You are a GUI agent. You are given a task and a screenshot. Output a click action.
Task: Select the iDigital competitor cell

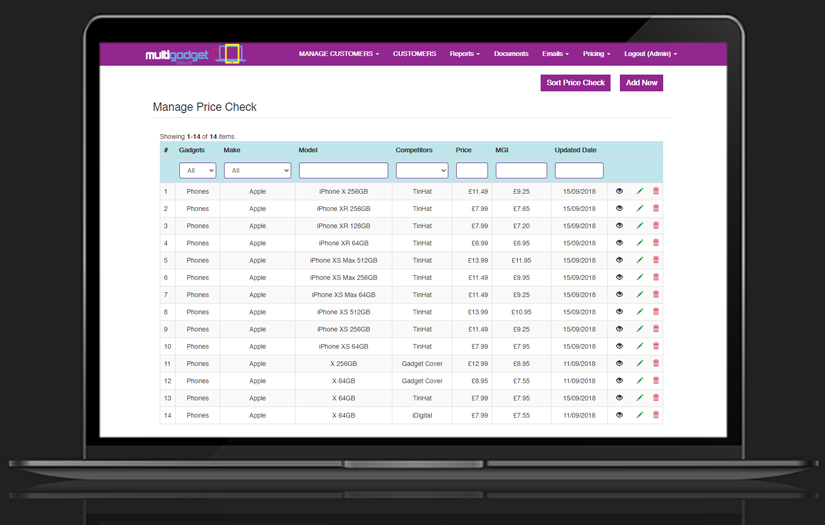[x=422, y=415]
